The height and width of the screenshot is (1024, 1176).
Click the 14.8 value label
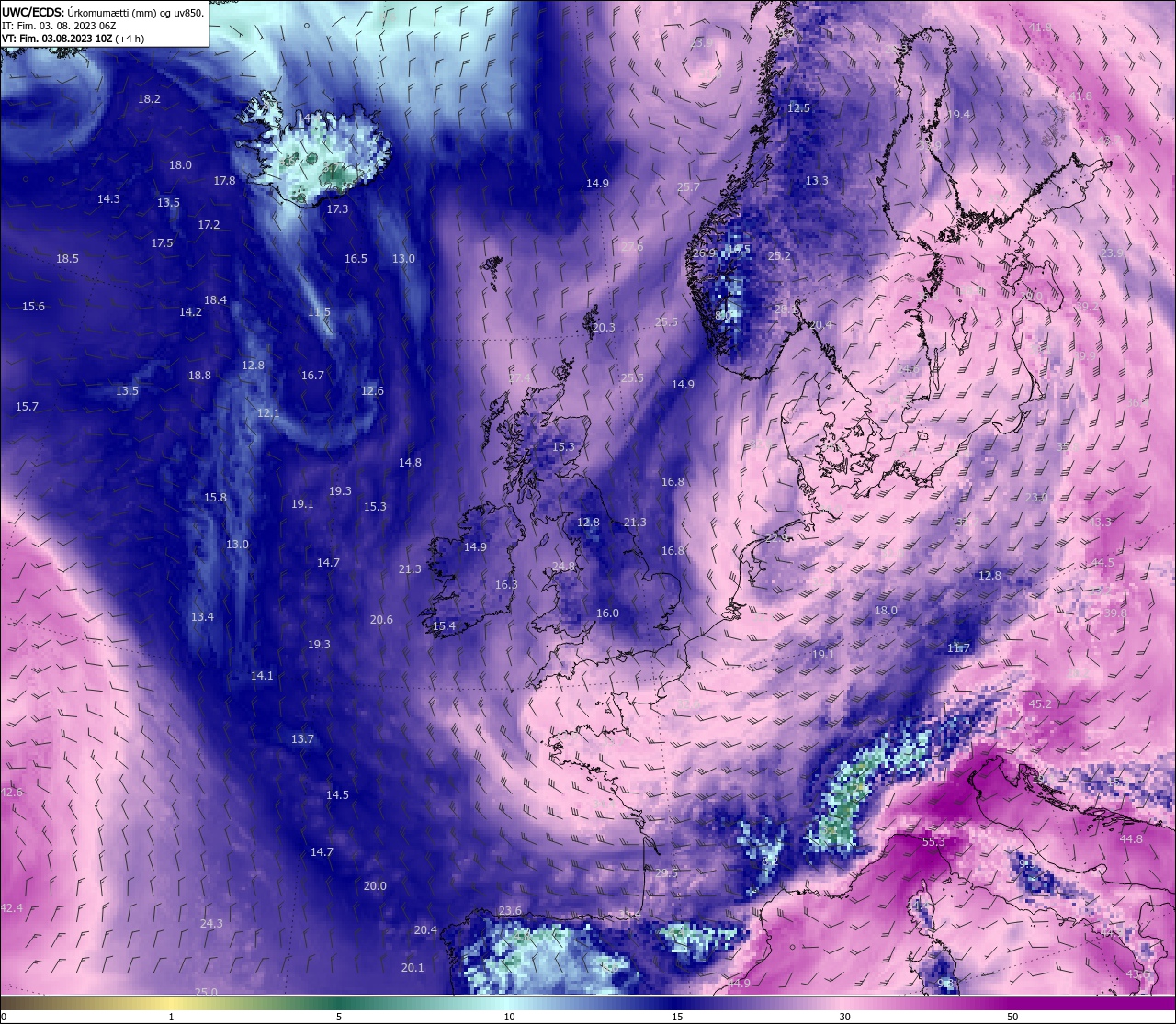tap(410, 462)
